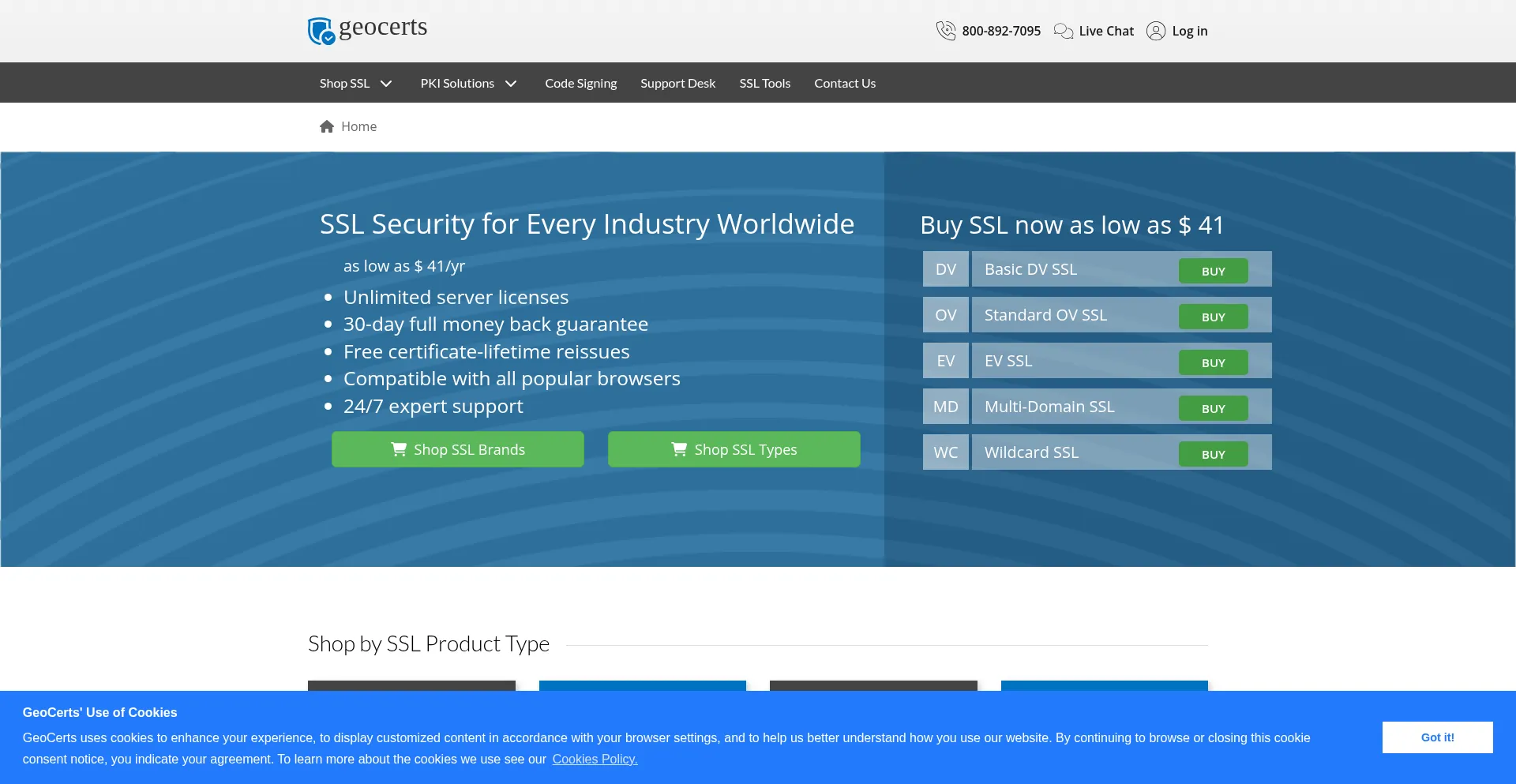Screen dimensions: 1516x784
Task: Click the Live Chat speech bubble icon
Action: point(1064,31)
